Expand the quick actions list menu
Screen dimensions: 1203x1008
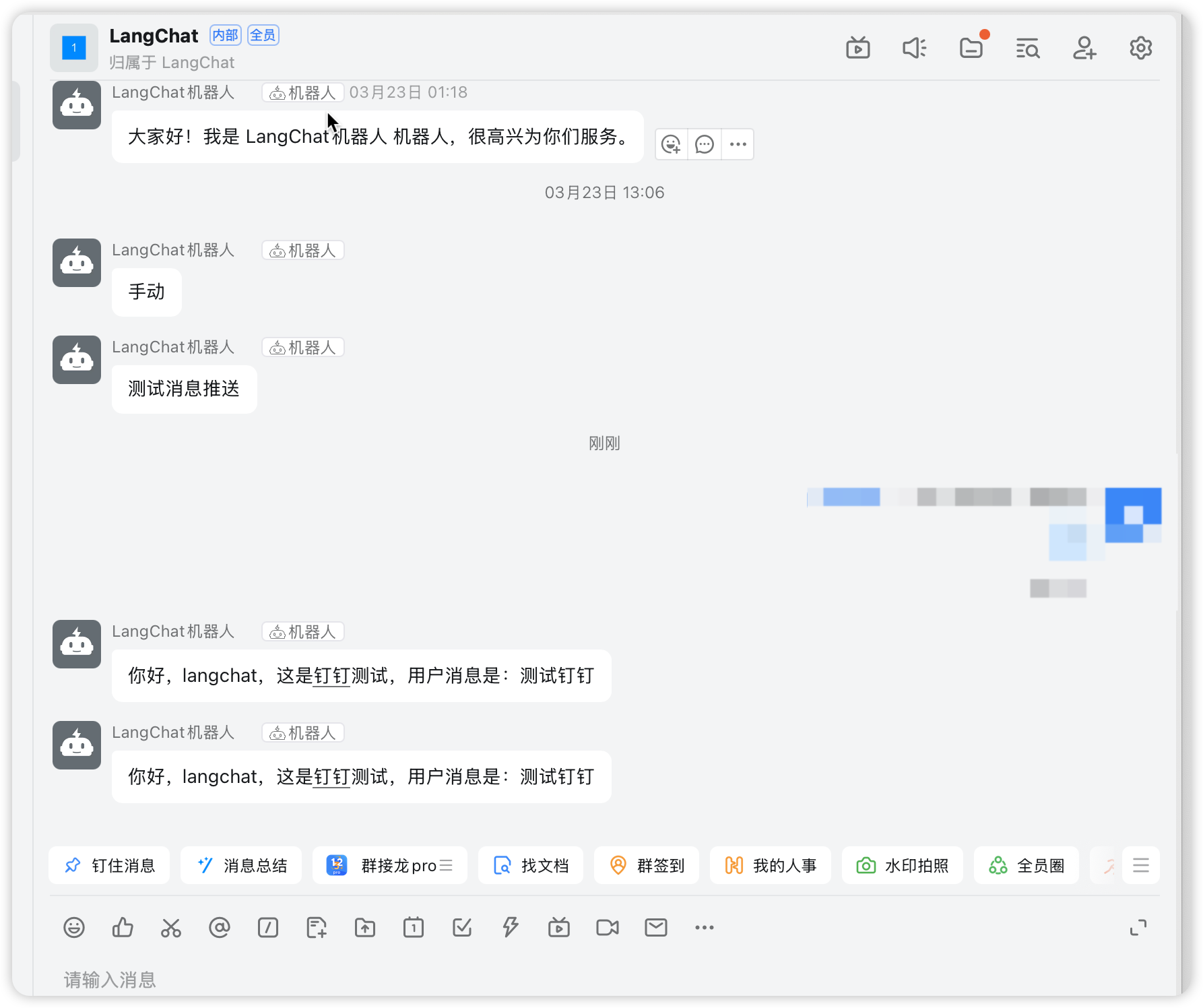point(1140,865)
